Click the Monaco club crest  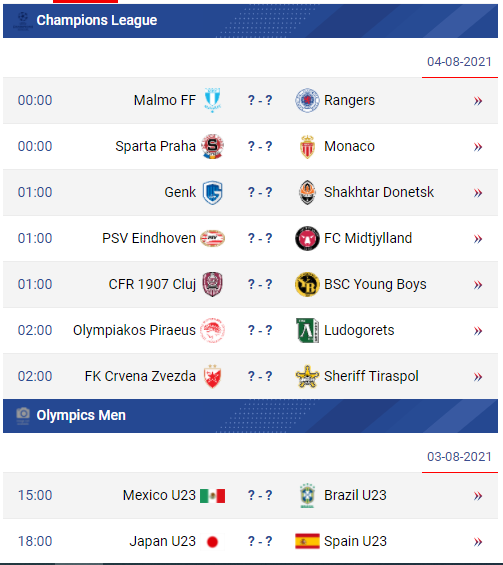click(307, 147)
